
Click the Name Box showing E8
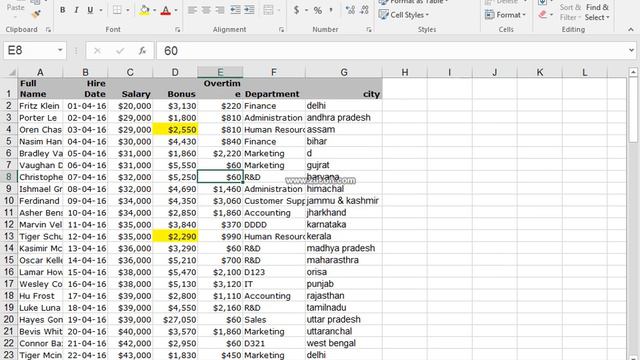pos(29,51)
